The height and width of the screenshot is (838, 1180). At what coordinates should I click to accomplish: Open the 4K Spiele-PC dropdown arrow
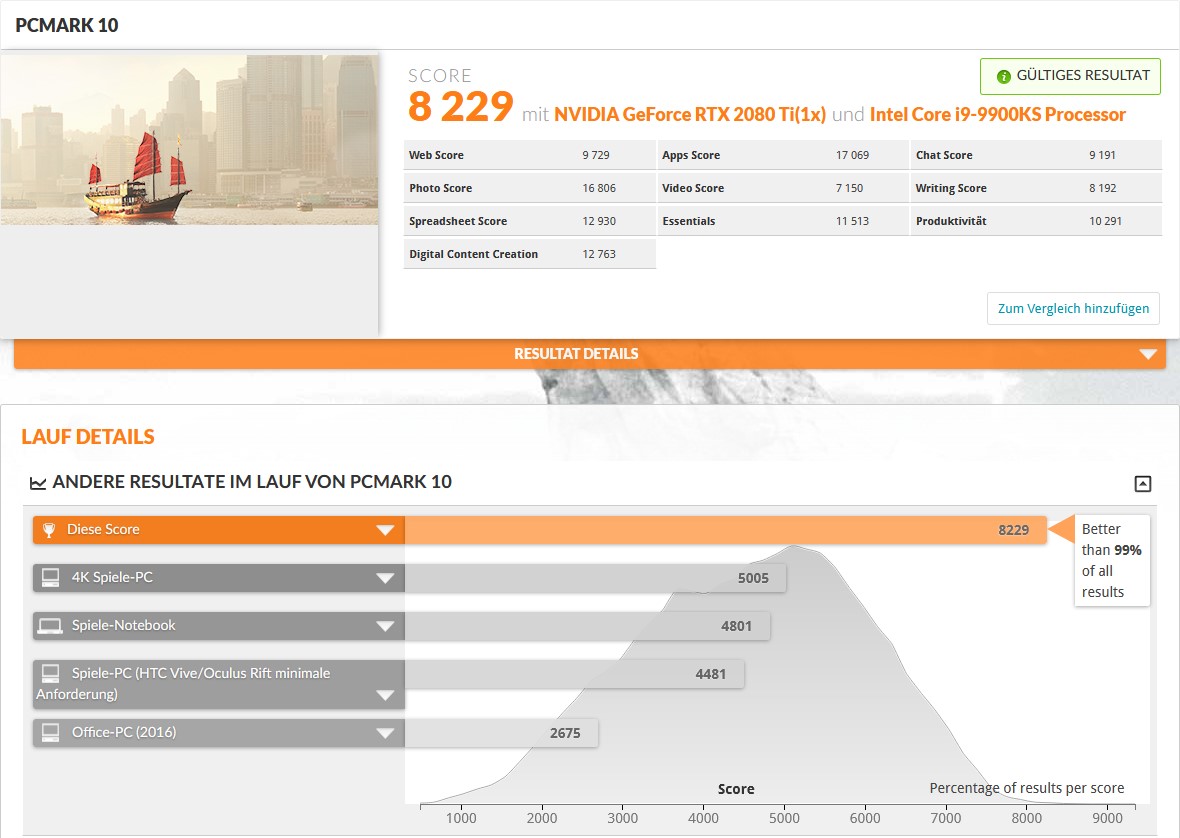pos(385,578)
